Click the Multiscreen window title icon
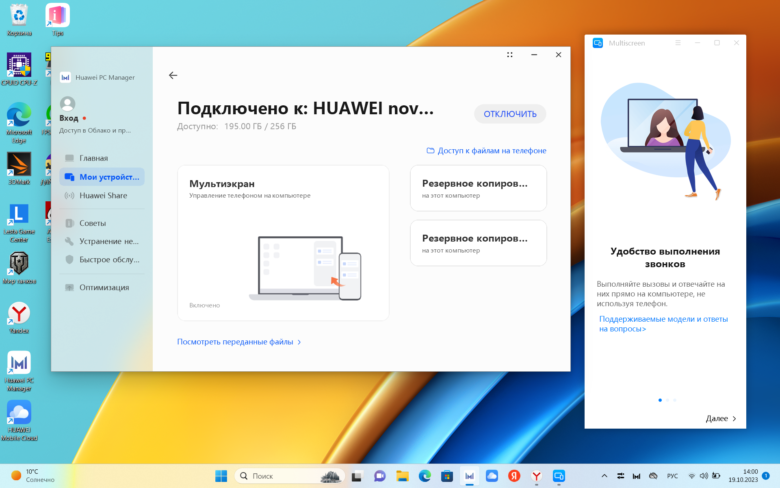The height and width of the screenshot is (488, 780). coord(597,43)
